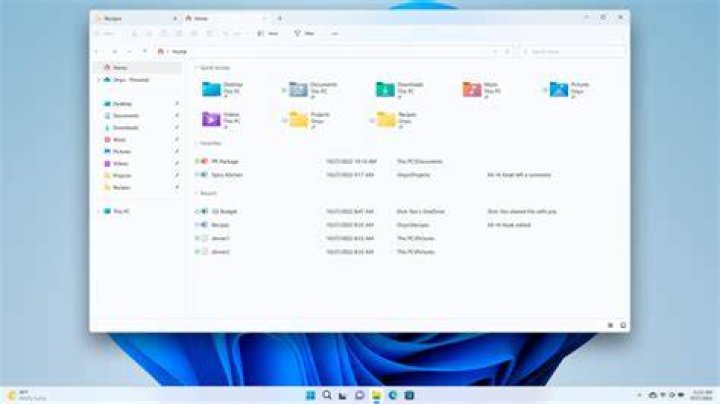Launch Microsoft Edge from the taskbar
This screenshot has height=404, width=720.
click(x=393, y=395)
